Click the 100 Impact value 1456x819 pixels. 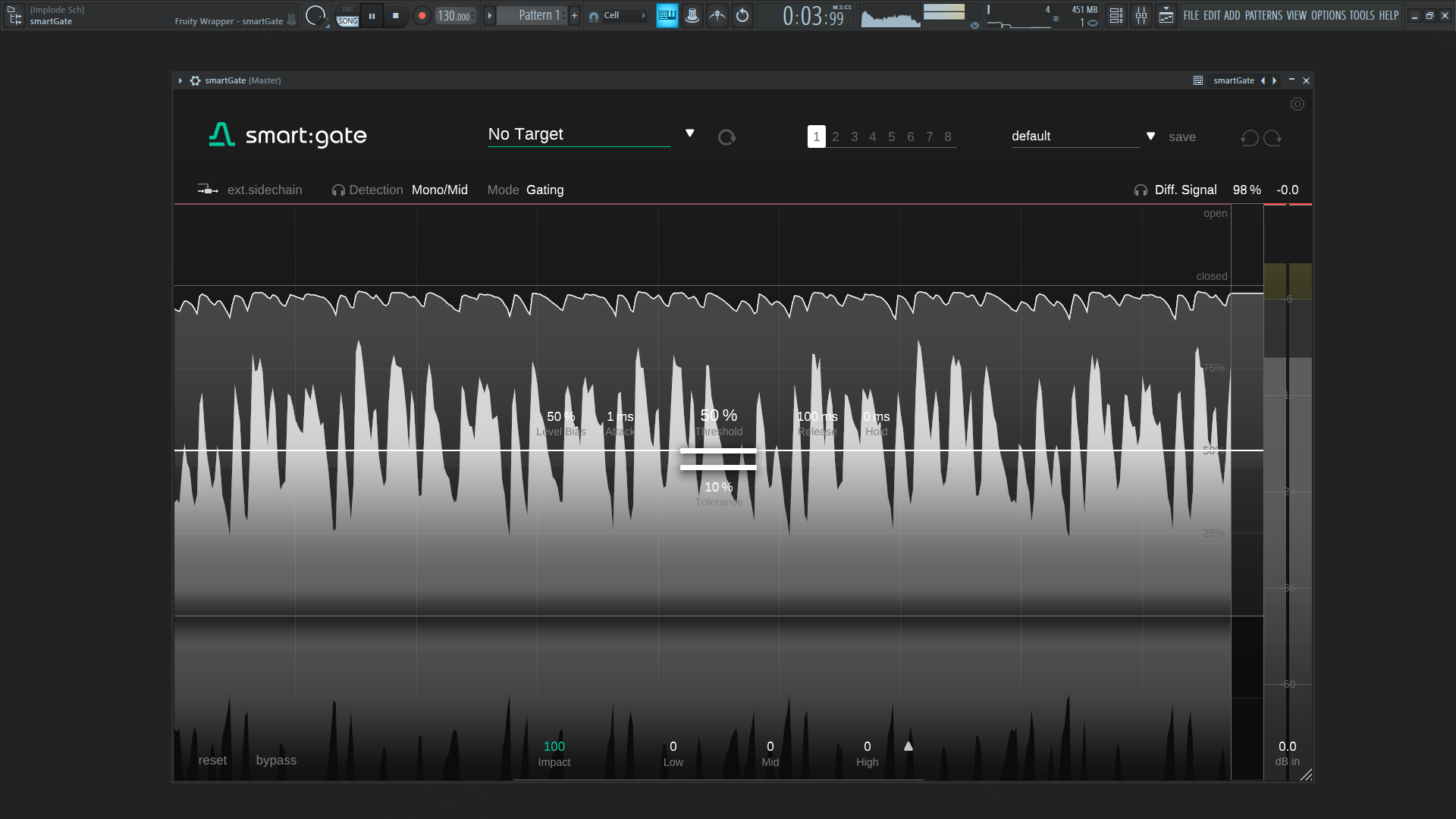(554, 746)
